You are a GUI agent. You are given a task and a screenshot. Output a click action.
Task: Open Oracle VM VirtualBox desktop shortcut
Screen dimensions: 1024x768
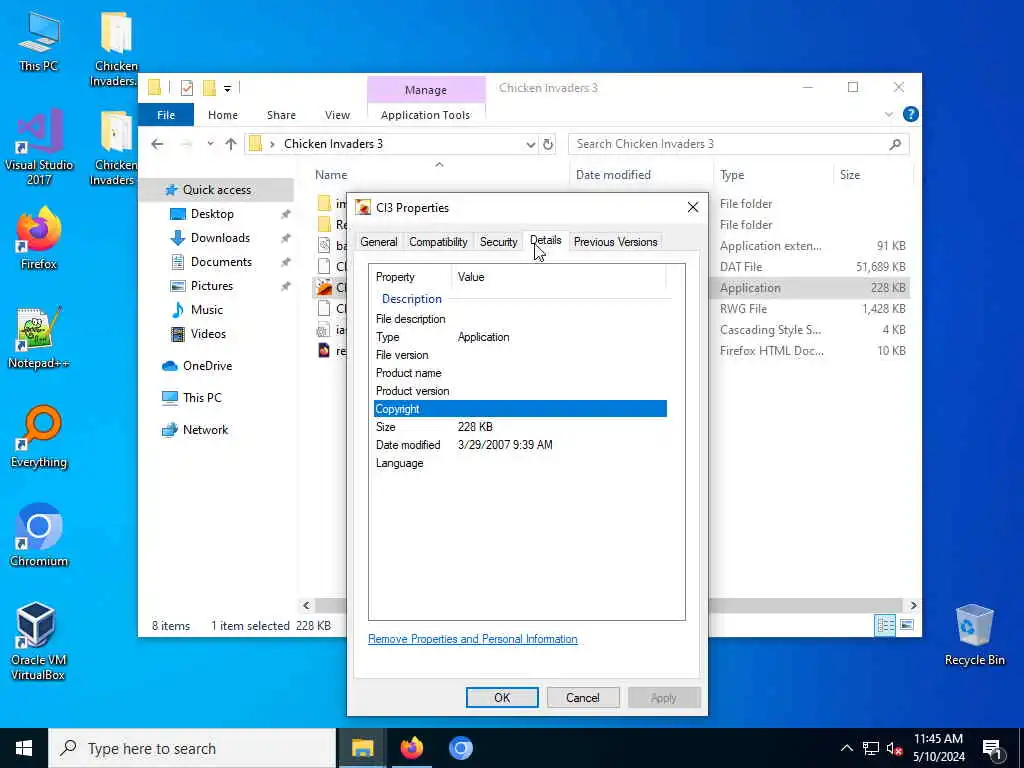[x=37, y=641]
